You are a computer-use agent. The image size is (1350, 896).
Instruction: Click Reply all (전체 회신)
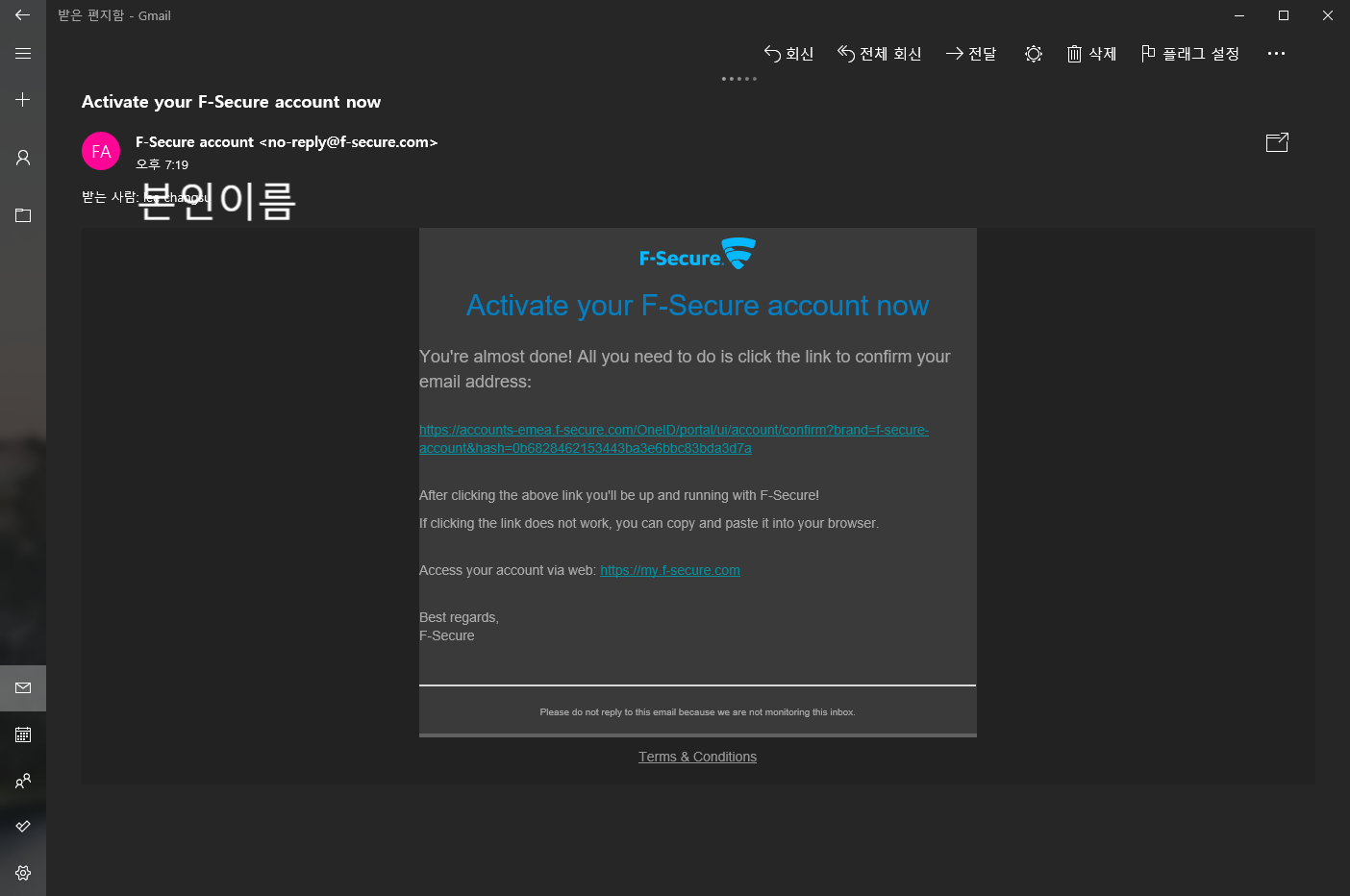(x=879, y=54)
